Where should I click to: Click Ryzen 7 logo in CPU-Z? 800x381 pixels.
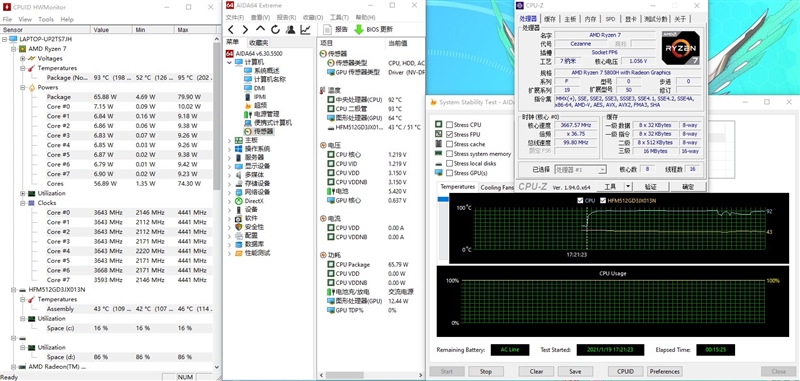tap(680, 47)
